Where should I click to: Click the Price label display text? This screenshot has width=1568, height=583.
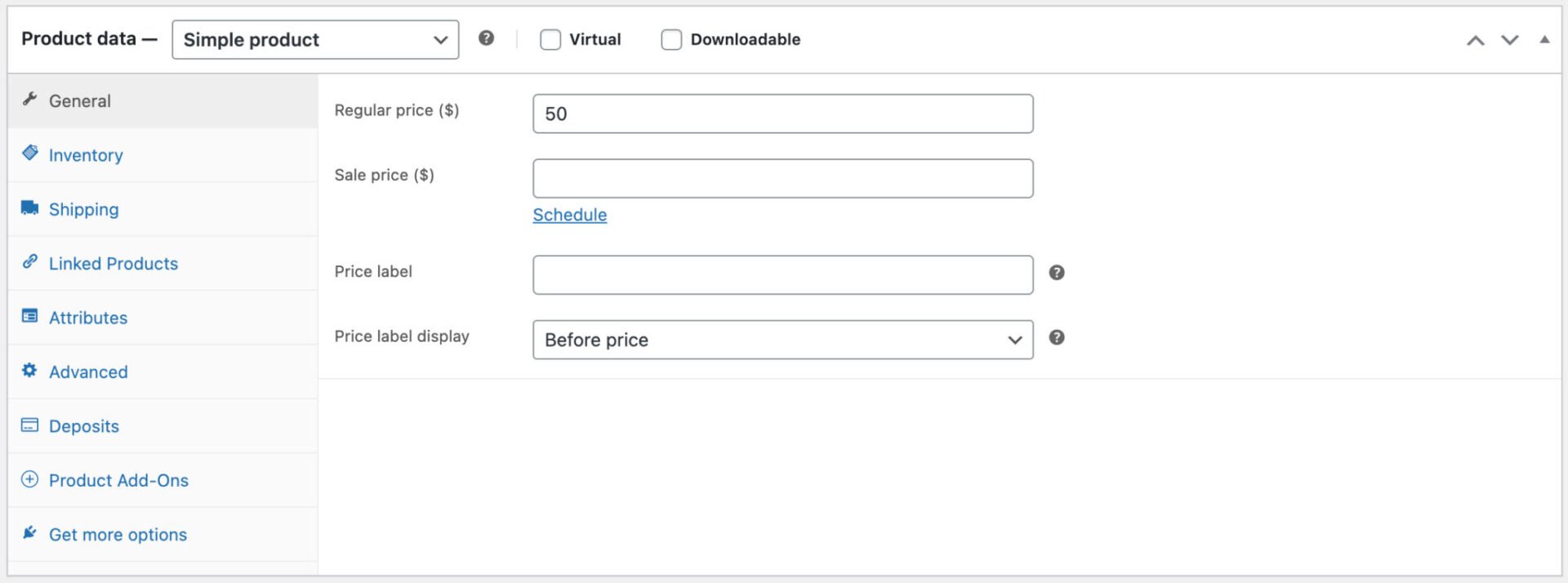402,336
